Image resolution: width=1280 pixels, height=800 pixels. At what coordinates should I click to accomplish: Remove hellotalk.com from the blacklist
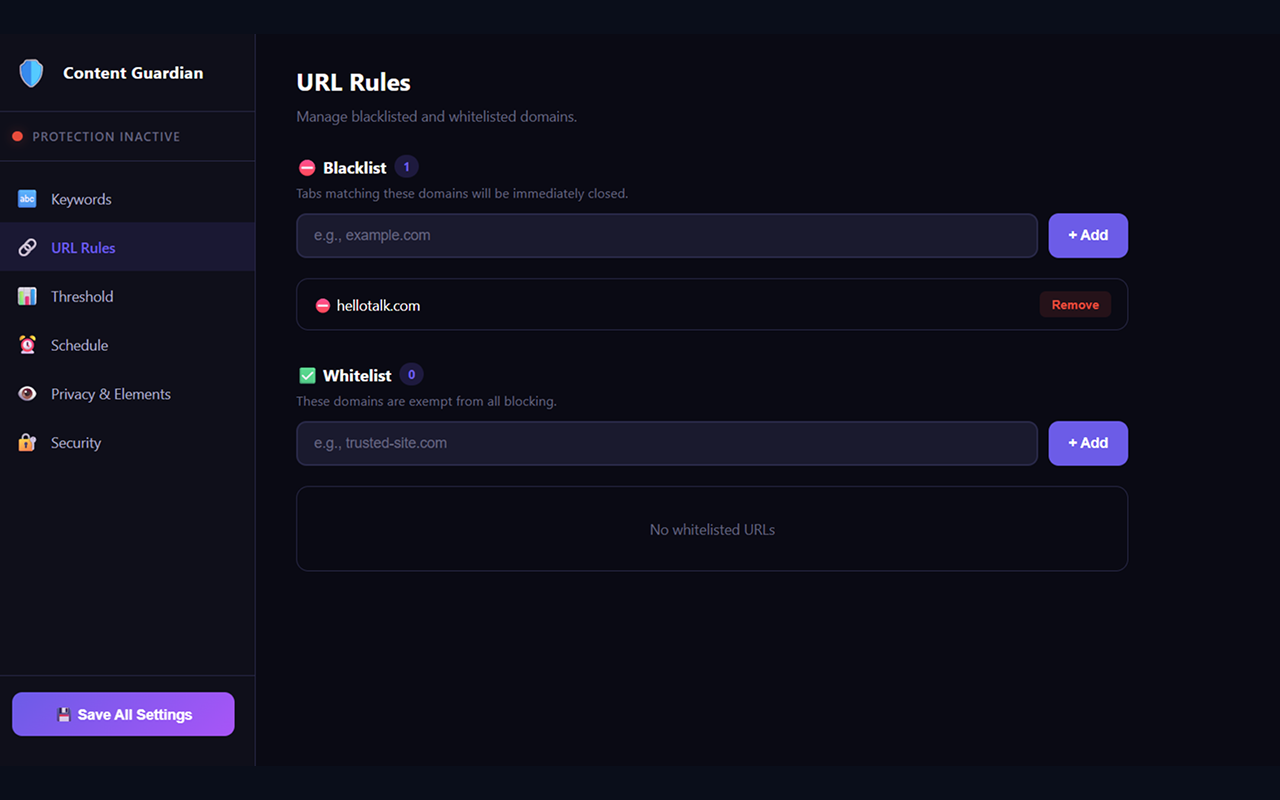click(1075, 305)
